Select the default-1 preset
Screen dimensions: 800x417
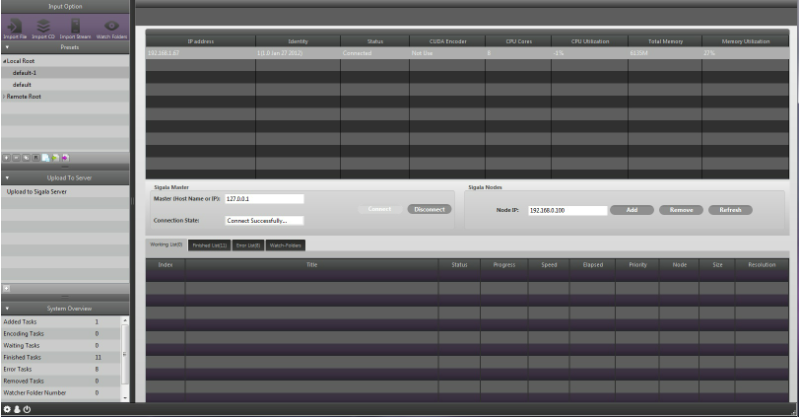[x=24, y=73]
